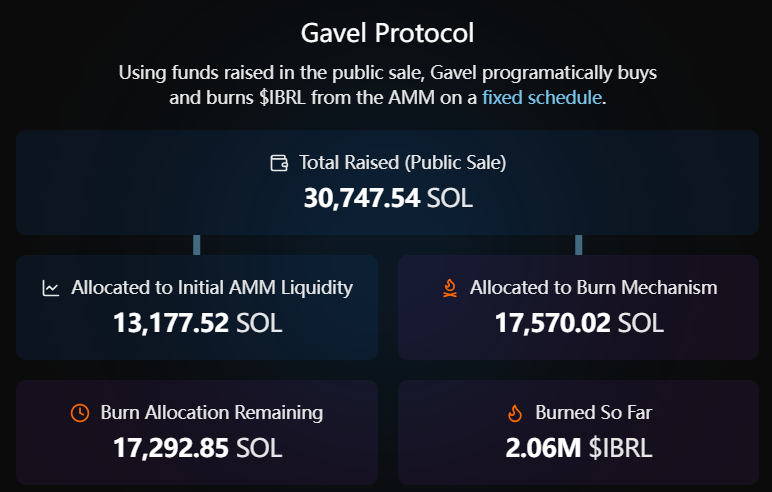The image size is (772, 492).
Task: Click the 13,177.52 SOL liquidity amount
Action: [197, 323]
